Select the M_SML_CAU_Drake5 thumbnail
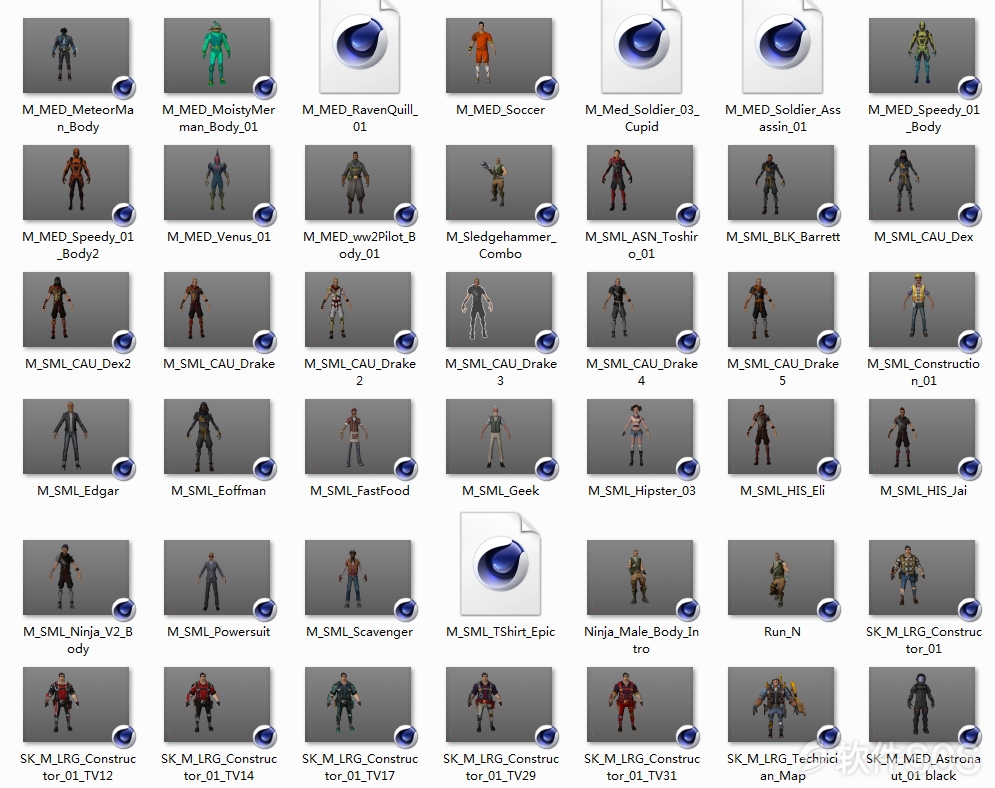Screen dimensions: 995x788 click(781, 310)
